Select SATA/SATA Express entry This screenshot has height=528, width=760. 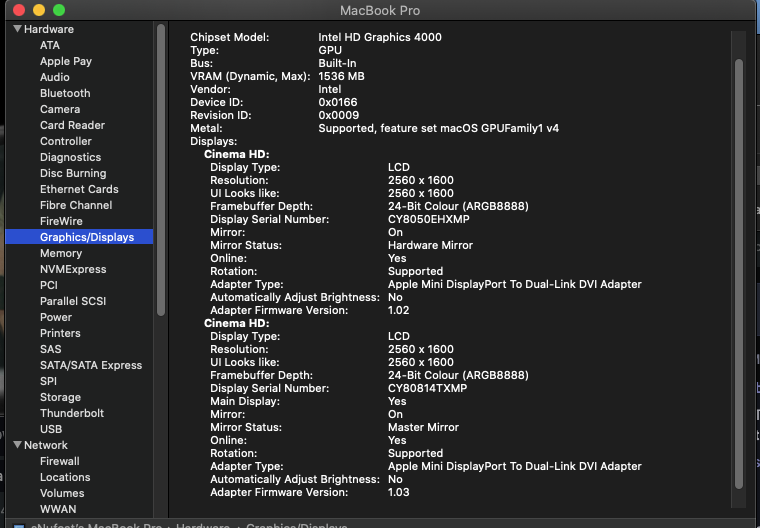pyautogui.click(x=91, y=365)
